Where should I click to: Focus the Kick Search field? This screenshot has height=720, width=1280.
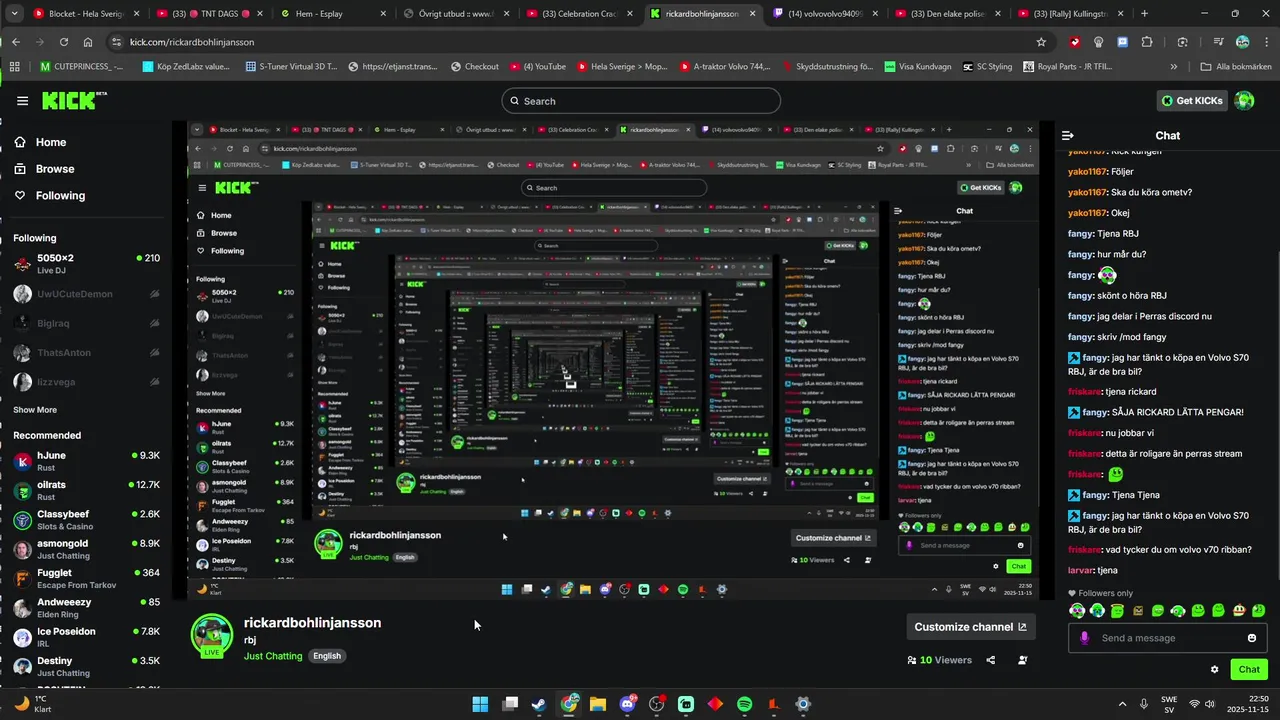(x=641, y=101)
